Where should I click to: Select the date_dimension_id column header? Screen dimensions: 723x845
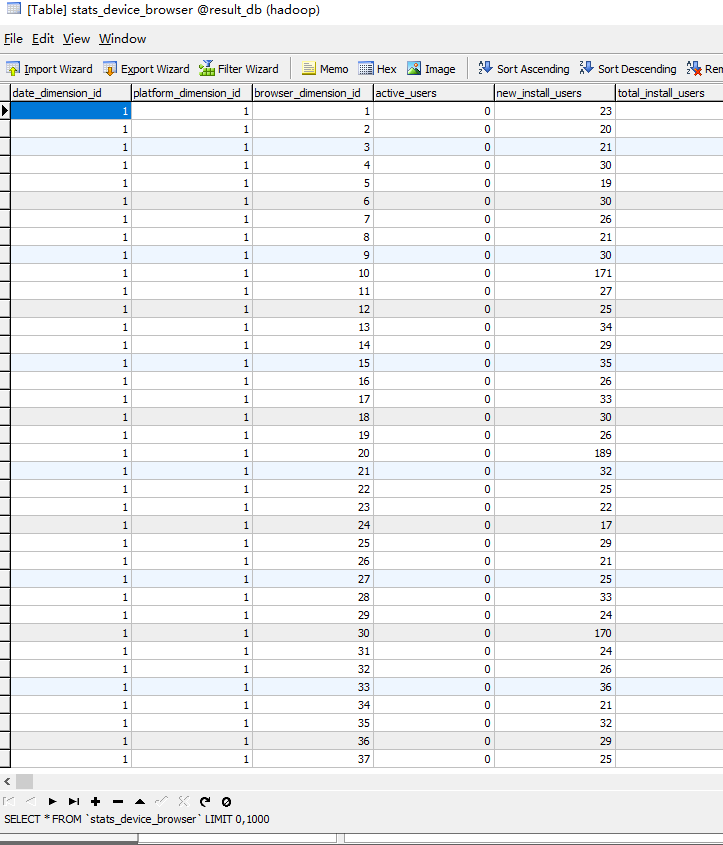71,93
